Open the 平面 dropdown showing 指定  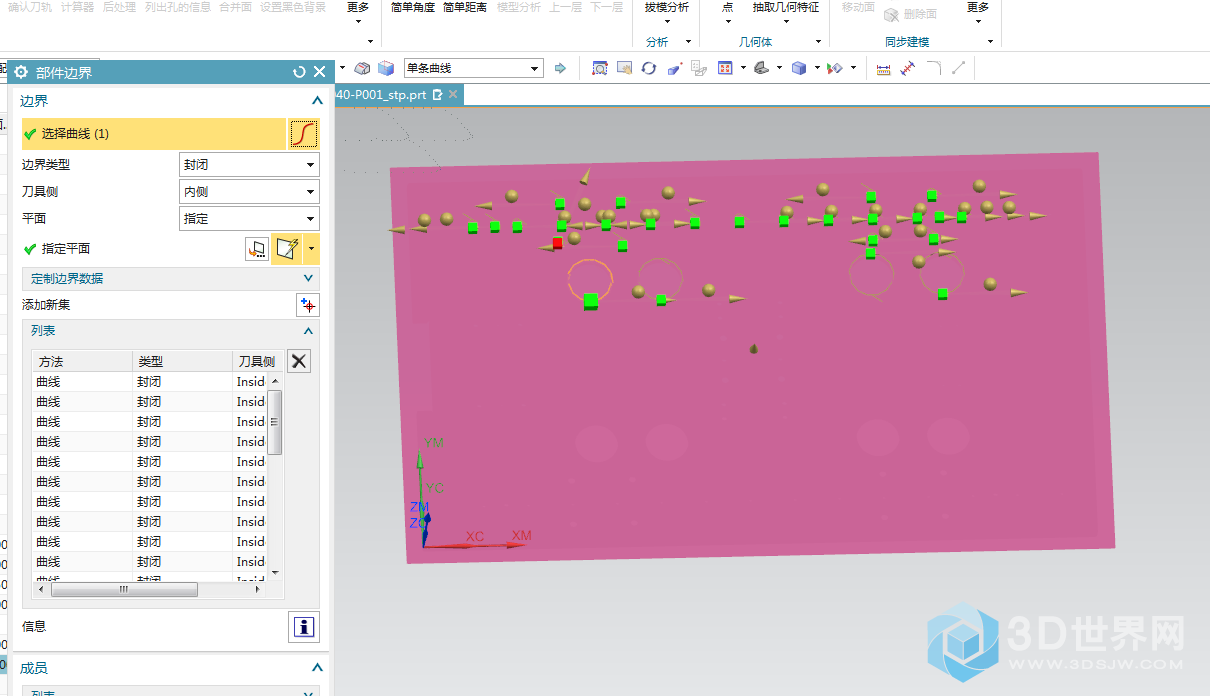[x=249, y=219]
